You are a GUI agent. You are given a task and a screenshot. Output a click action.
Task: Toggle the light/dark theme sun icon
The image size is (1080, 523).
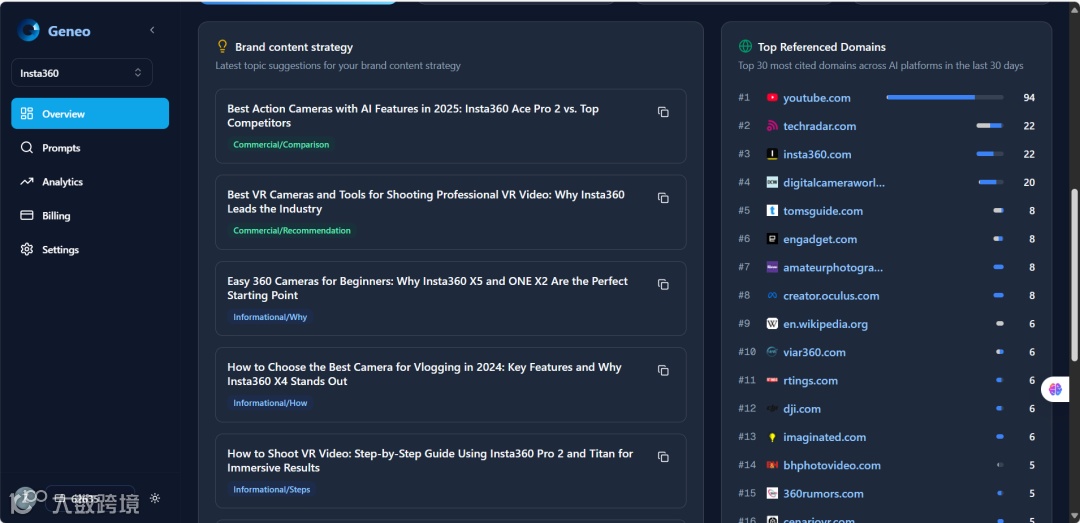coord(155,498)
